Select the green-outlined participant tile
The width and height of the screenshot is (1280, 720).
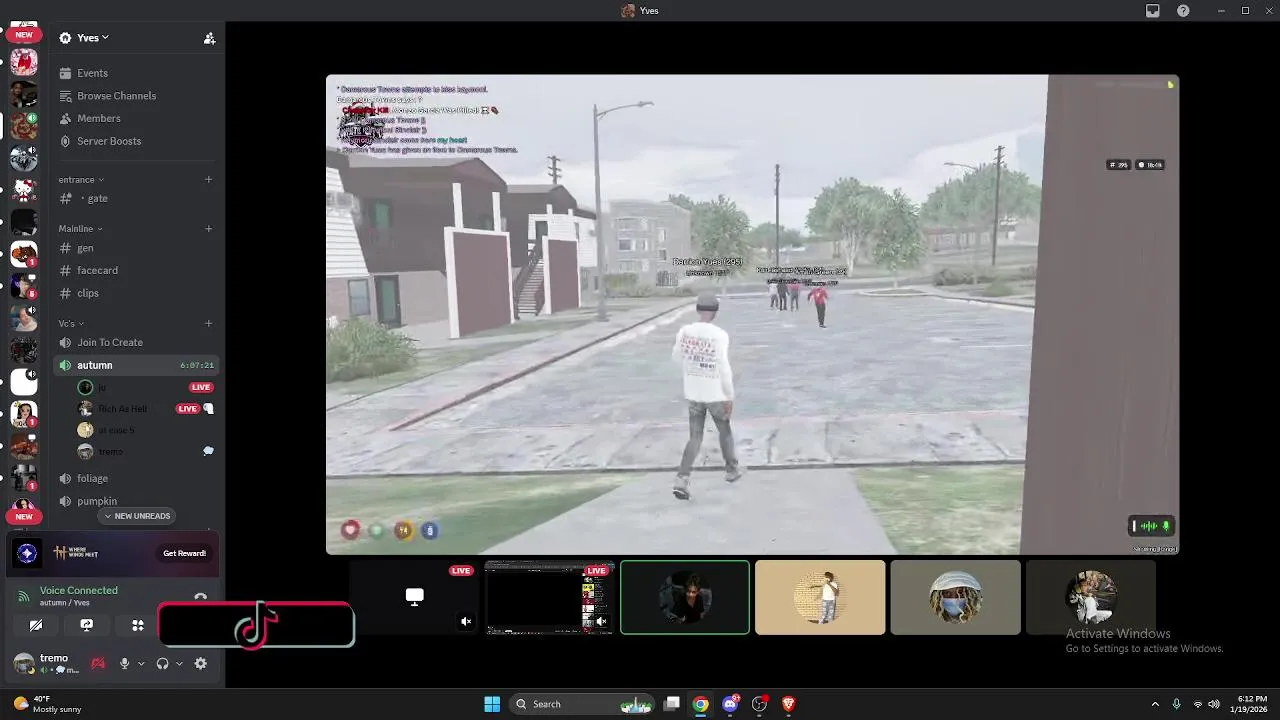[685, 597]
